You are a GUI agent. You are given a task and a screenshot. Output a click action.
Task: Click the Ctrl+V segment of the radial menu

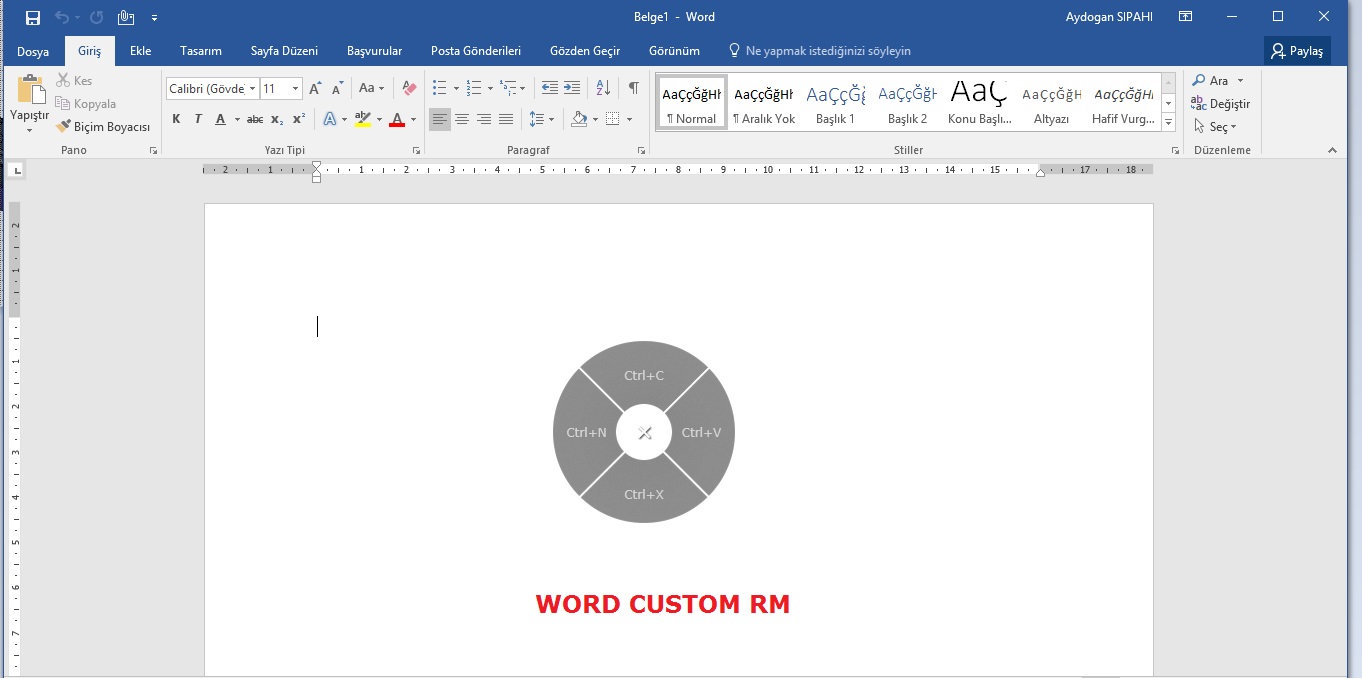[701, 433]
